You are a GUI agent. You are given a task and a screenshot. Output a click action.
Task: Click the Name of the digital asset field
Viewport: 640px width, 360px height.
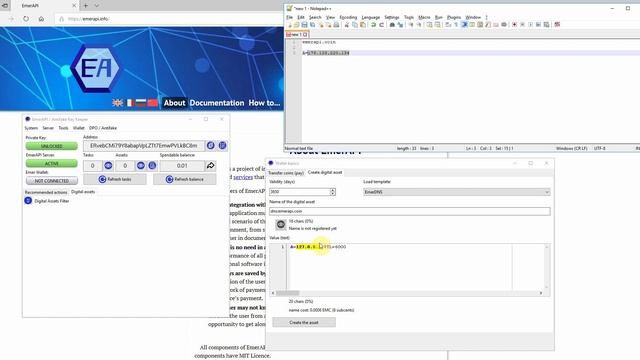tap(409, 211)
